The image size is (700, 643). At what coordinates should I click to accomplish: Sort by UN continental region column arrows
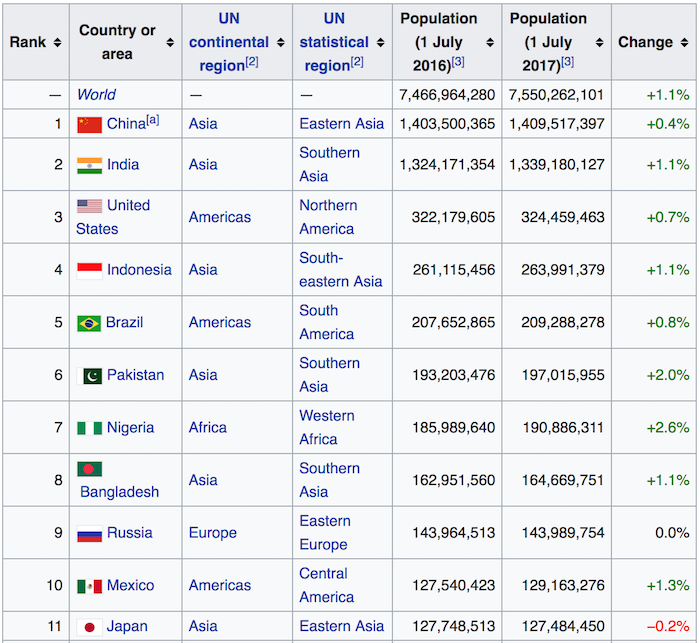pyautogui.click(x=280, y=42)
